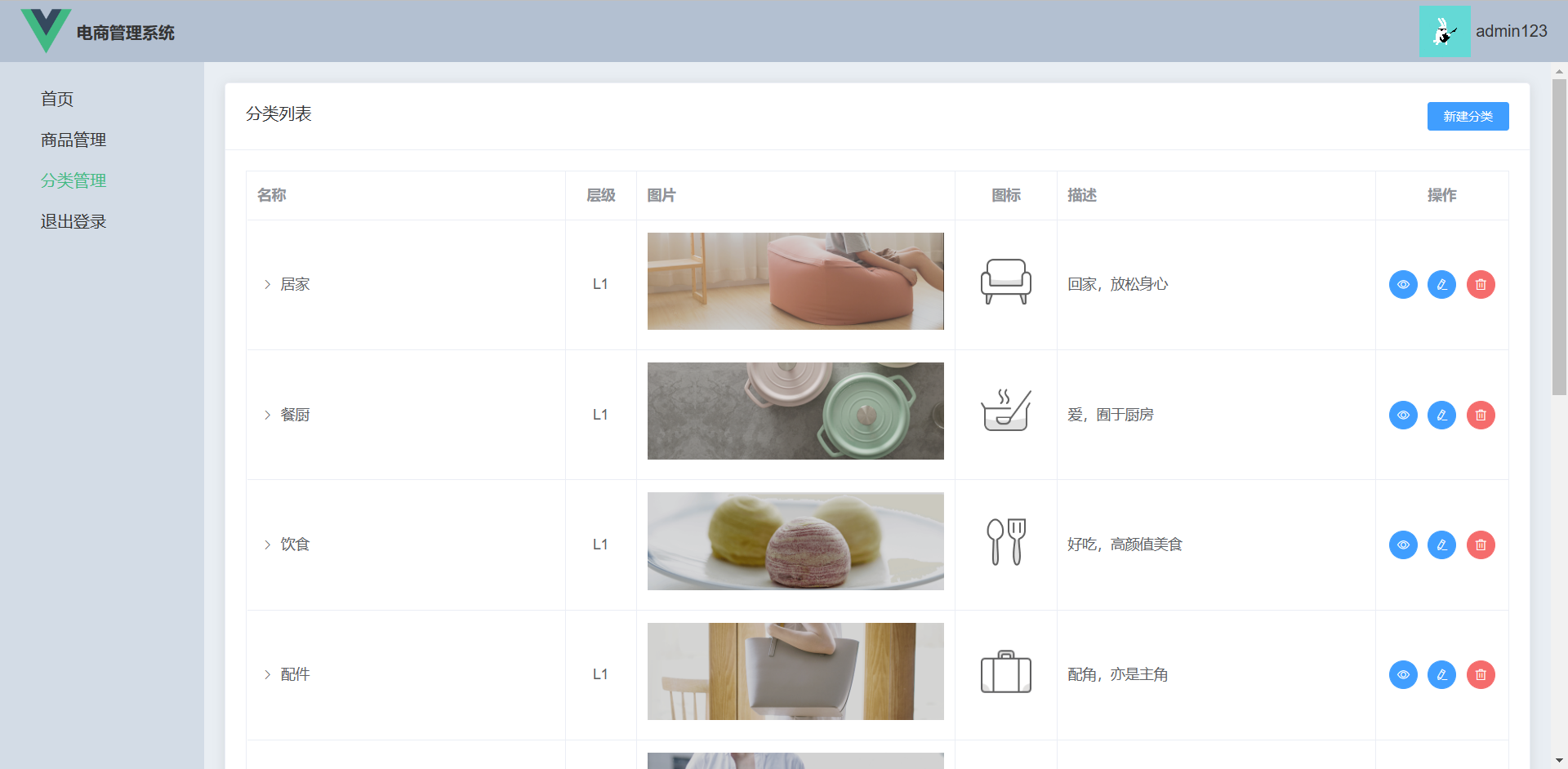Delete the 饮食 category with trash icon
Image resolution: width=1568 pixels, height=769 pixels.
(x=1481, y=545)
